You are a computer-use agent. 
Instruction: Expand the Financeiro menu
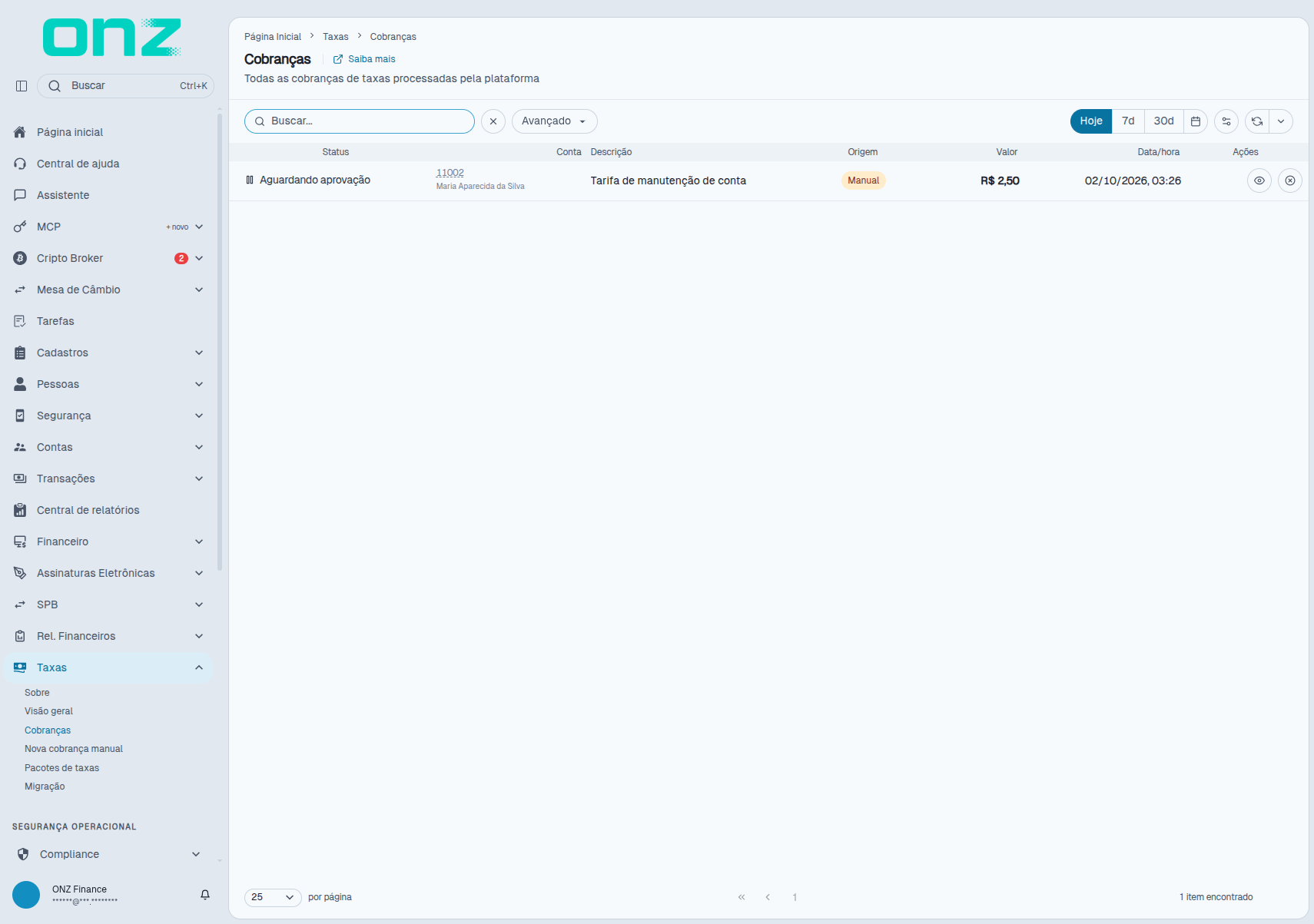click(x=108, y=541)
